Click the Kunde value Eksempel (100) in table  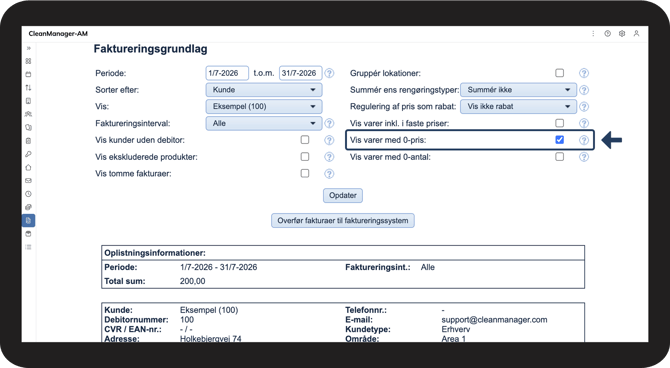209,310
